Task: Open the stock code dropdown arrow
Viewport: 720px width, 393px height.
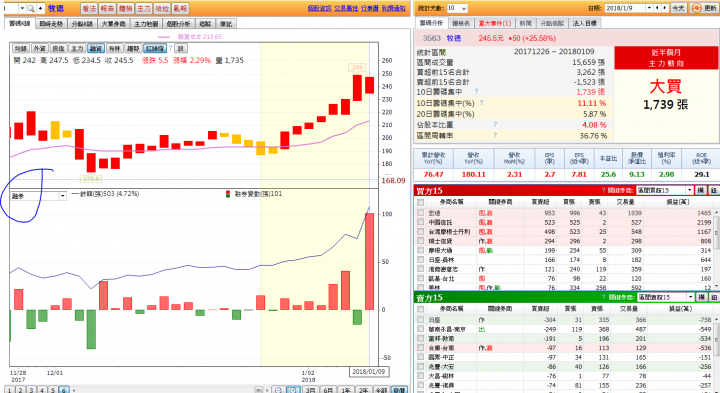Action: tap(22, 8)
